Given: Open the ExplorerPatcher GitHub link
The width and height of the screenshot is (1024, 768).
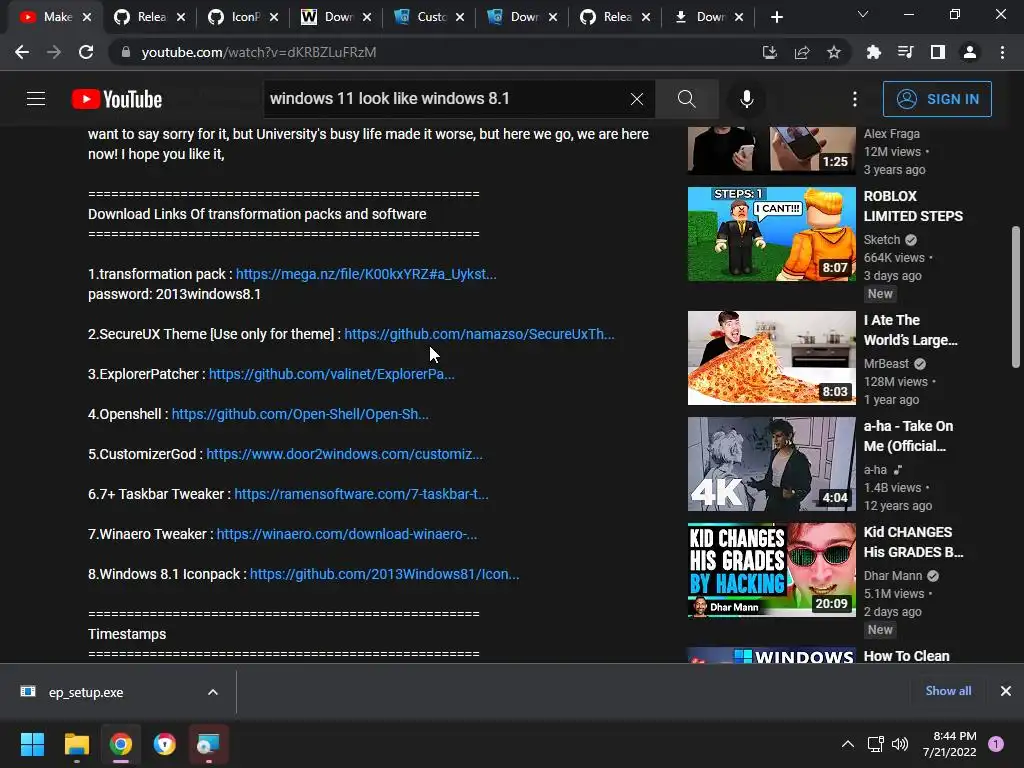Looking at the screenshot, I should 332,374.
